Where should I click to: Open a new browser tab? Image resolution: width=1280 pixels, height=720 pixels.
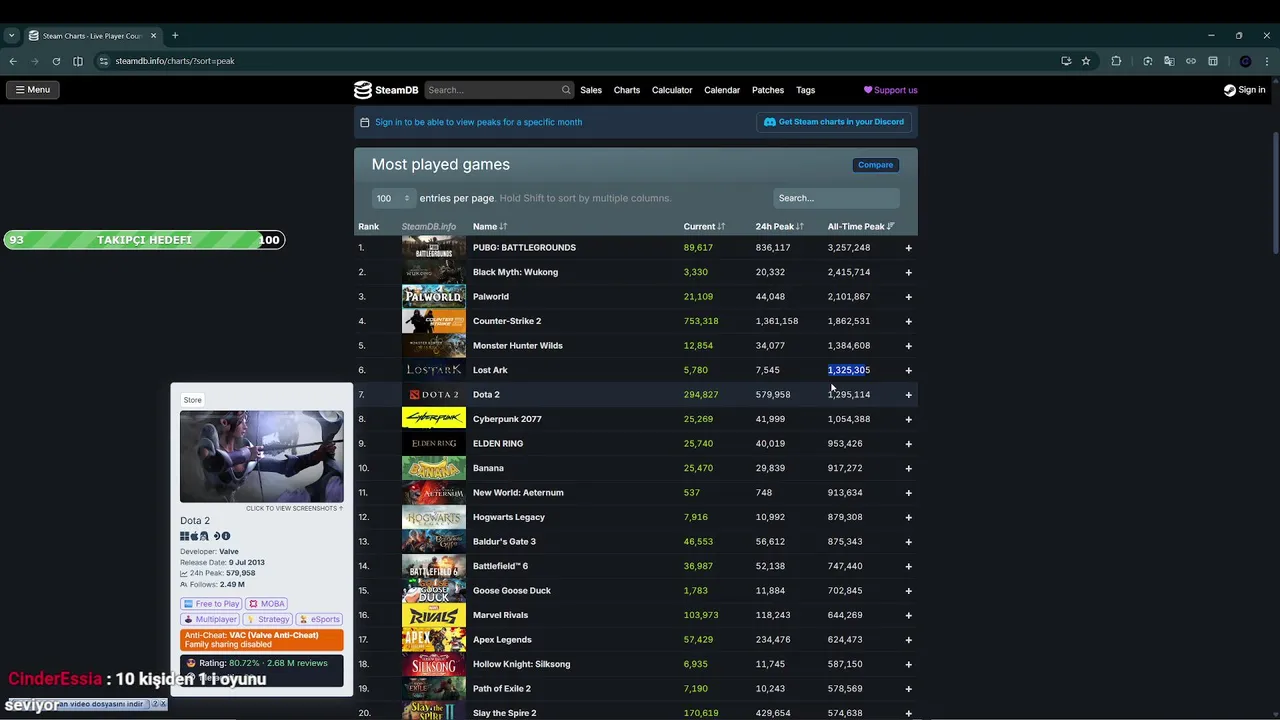[x=175, y=36]
